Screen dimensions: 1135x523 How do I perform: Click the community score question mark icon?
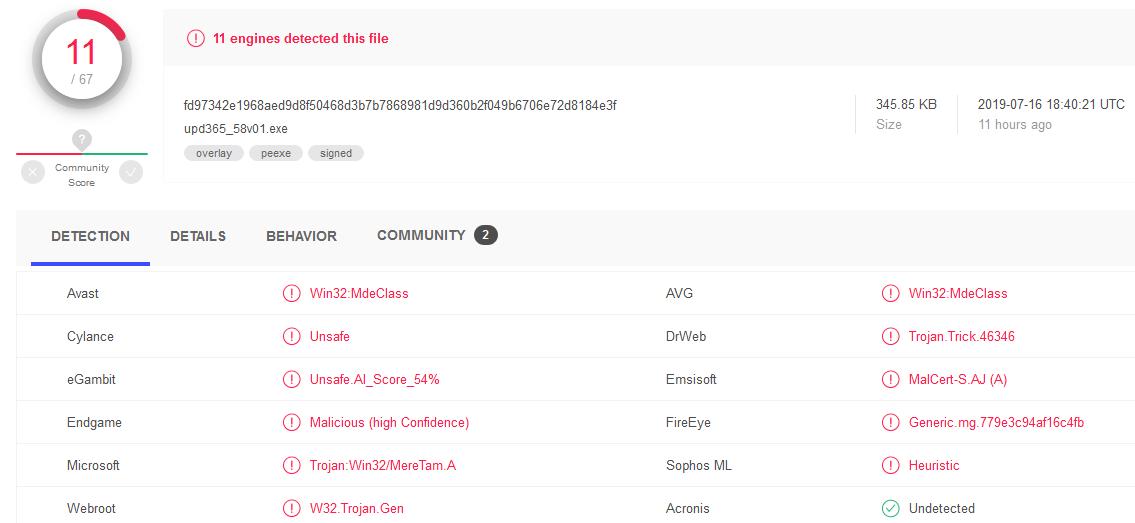pos(82,140)
